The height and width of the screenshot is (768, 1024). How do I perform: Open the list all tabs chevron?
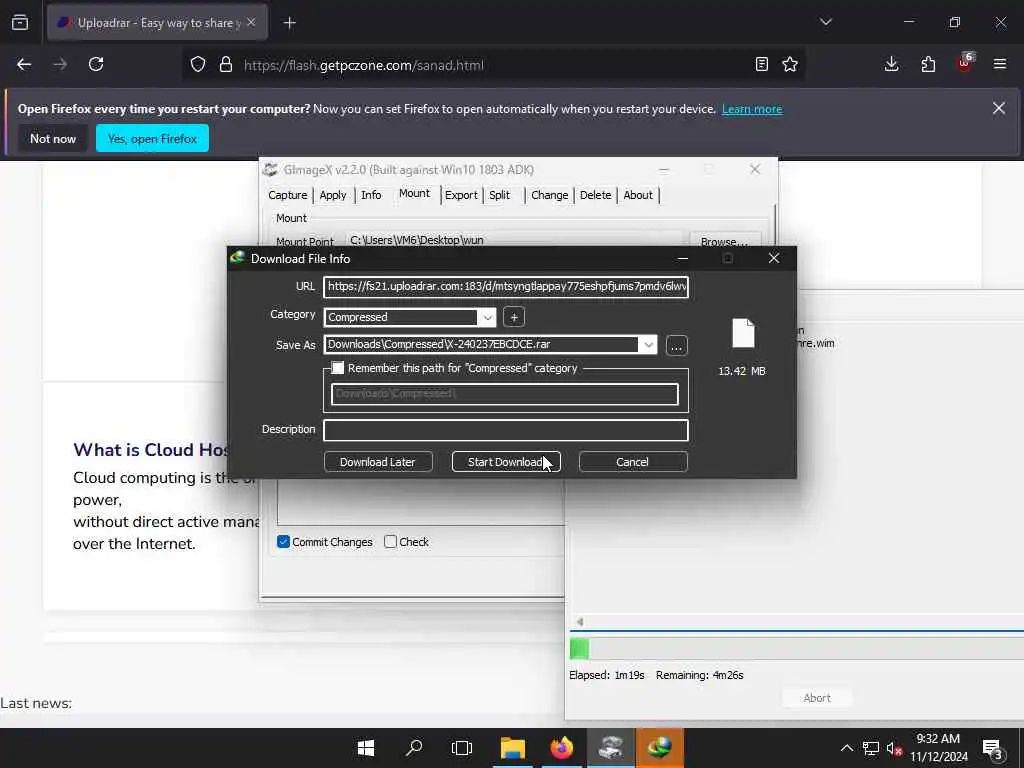click(x=825, y=22)
